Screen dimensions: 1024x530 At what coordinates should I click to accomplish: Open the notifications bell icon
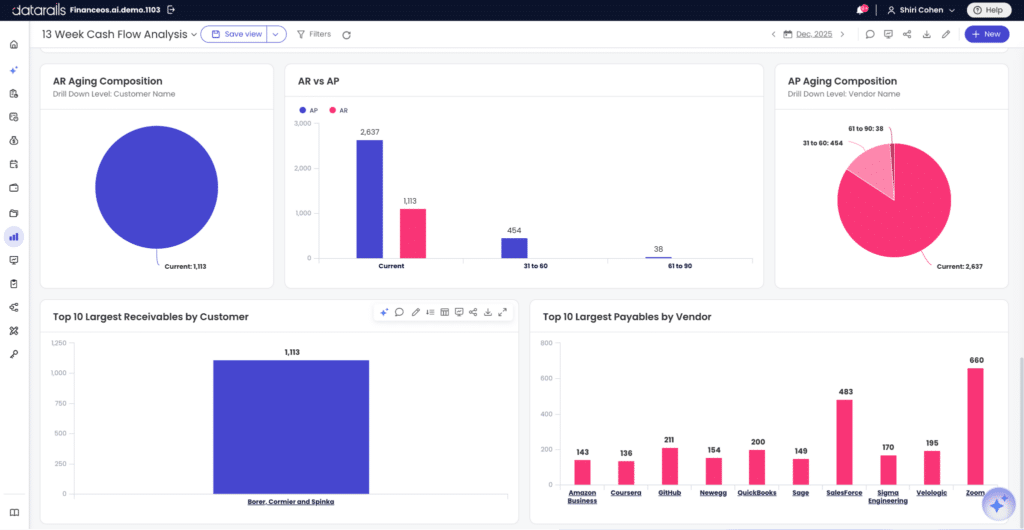pos(859,10)
